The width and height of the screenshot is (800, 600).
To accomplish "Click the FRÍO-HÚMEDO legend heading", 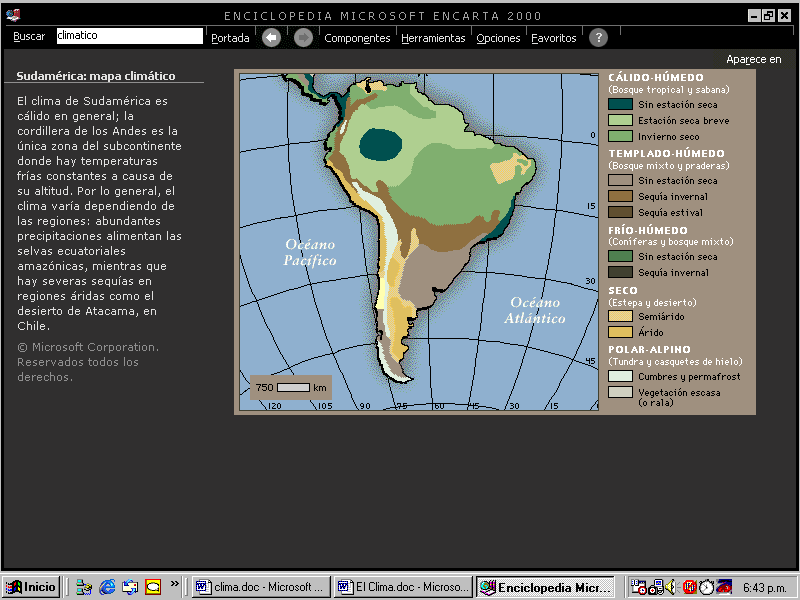I will (x=648, y=230).
